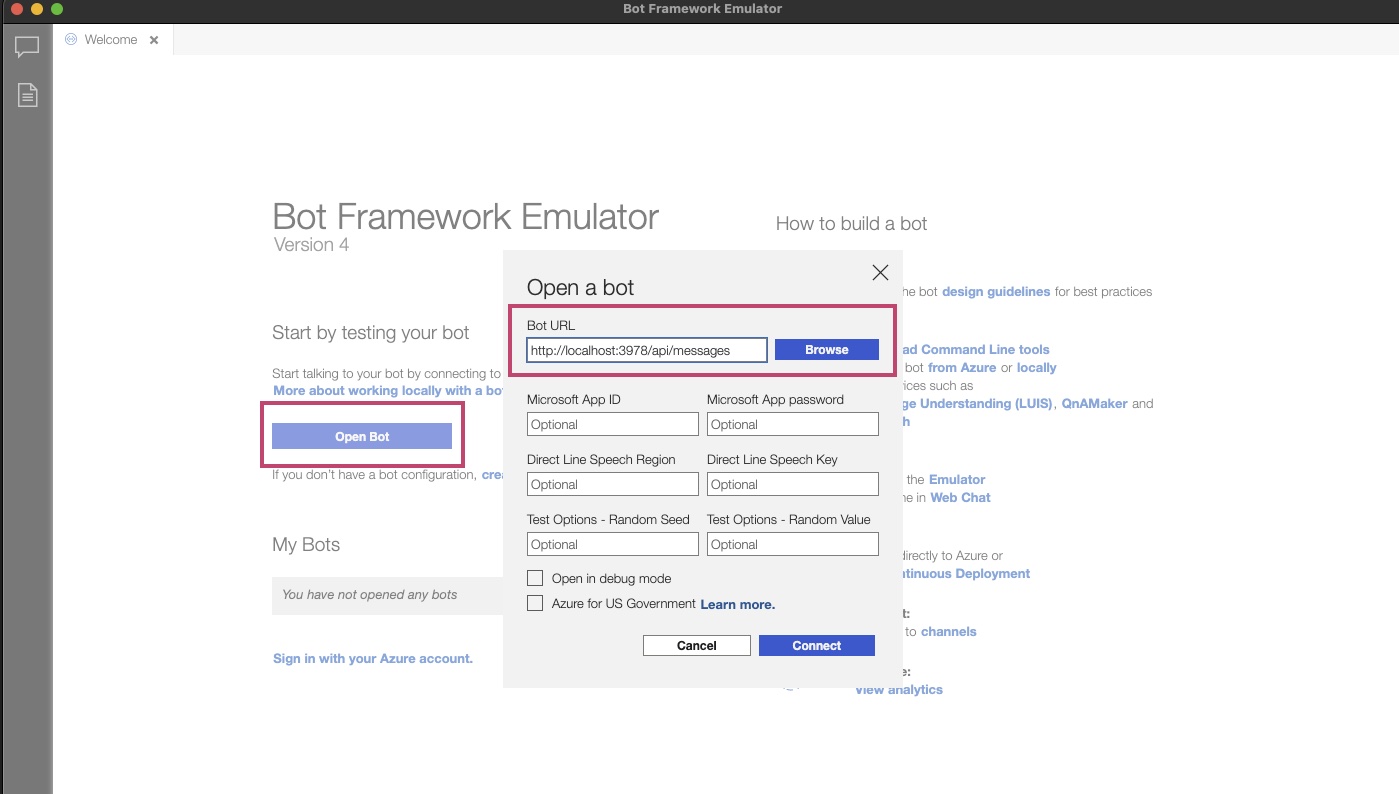1399x794 pixels.
Task: Open the design guidelines link
Action: (996, 292)
